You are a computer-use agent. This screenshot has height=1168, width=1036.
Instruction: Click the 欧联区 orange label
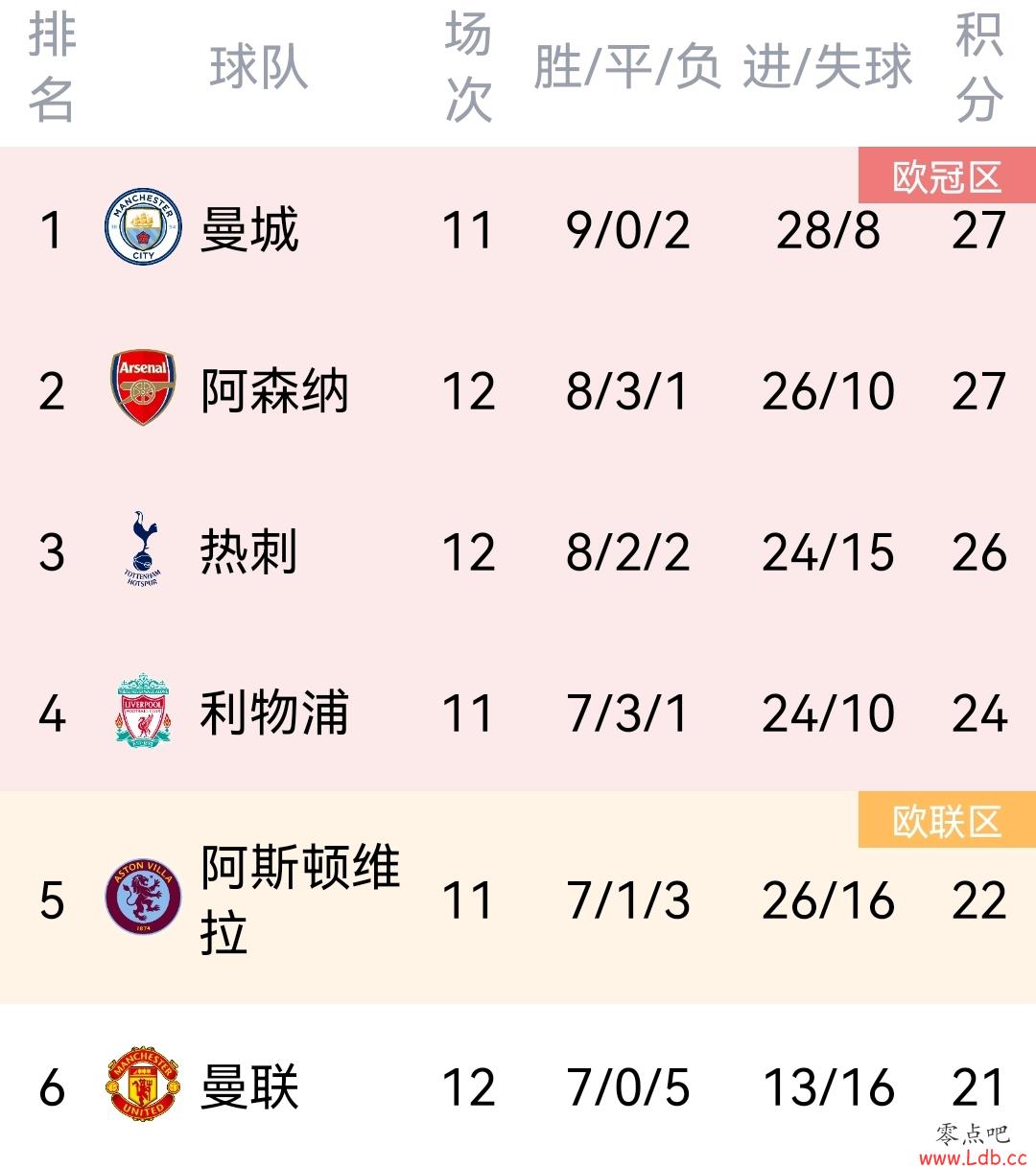pyautogui.click(x=947, y=821)
